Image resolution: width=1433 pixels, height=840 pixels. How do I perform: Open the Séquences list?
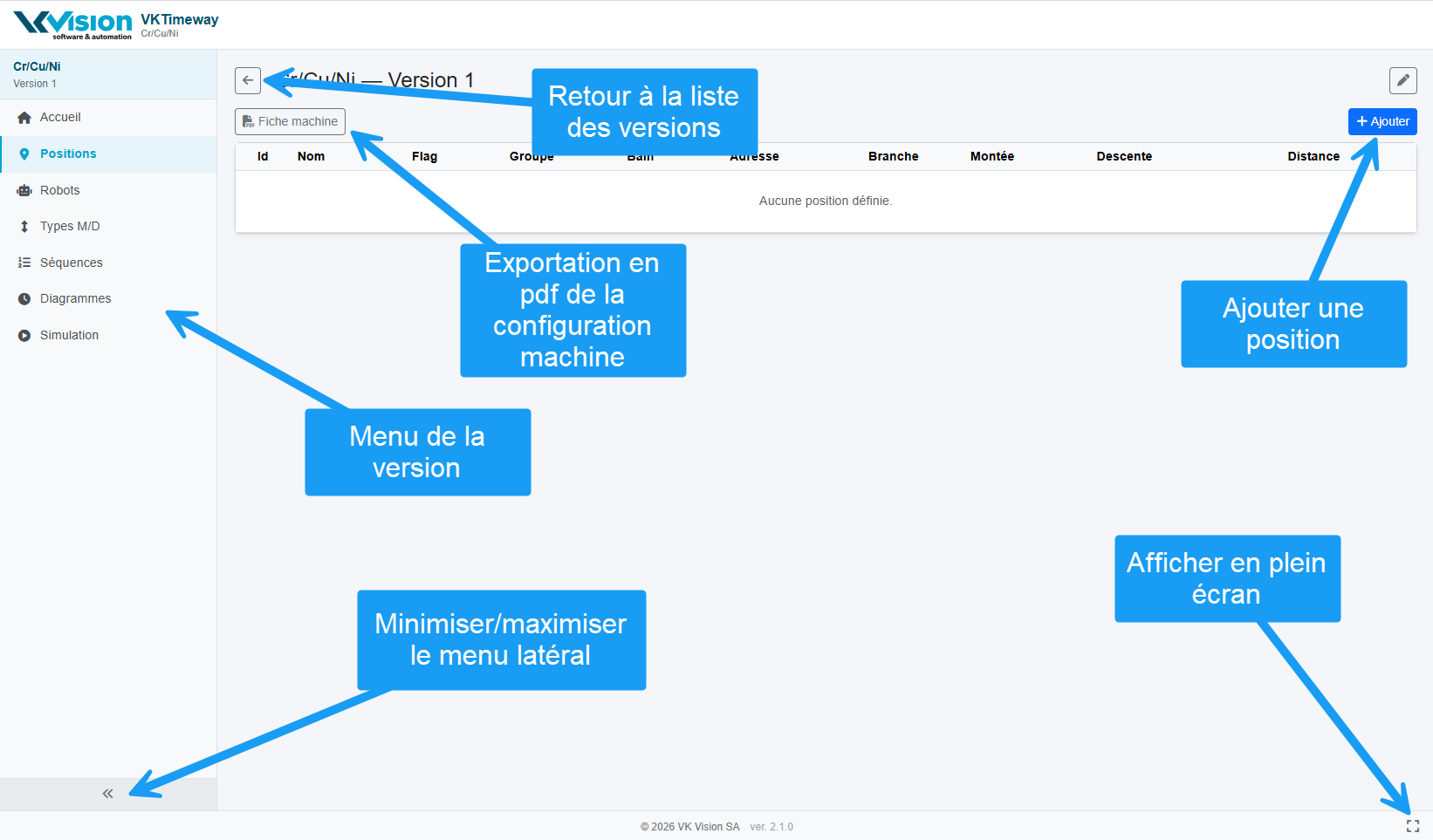pyautogui.click(x=71, y=263)
